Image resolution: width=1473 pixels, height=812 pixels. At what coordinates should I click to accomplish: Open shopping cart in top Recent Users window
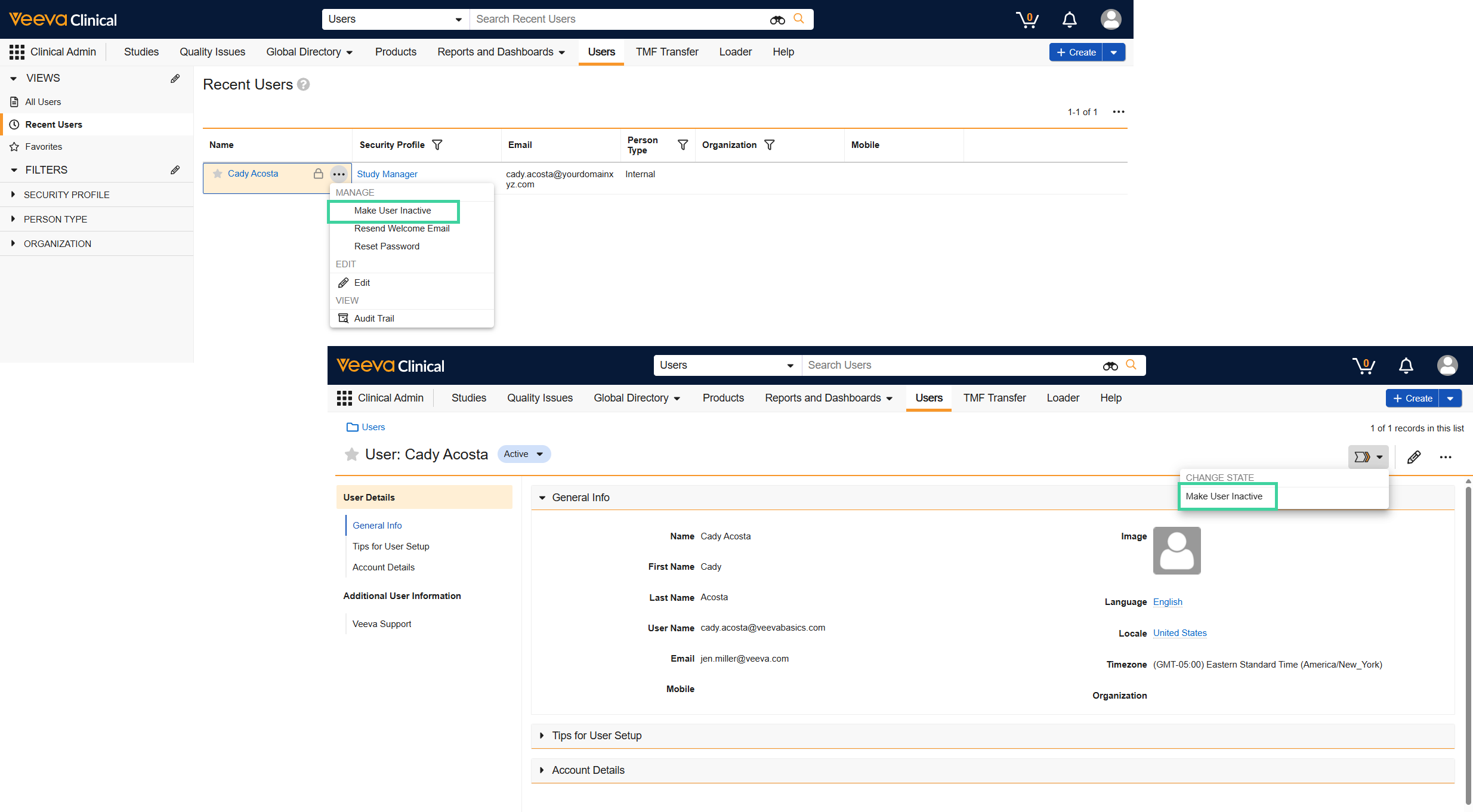[x=1027, y=20]
